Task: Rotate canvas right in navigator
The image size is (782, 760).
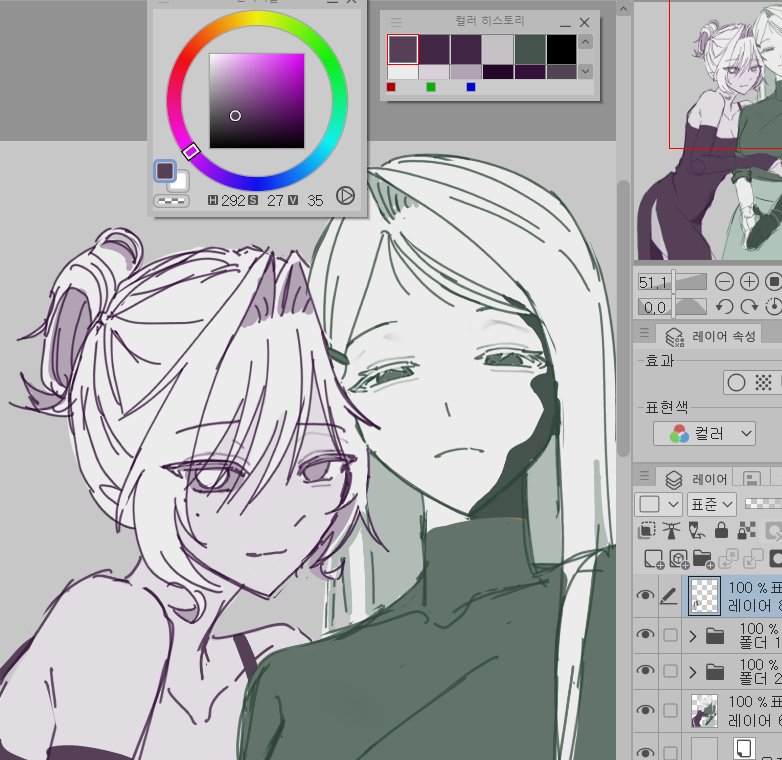Action: [x=749, y=306]
